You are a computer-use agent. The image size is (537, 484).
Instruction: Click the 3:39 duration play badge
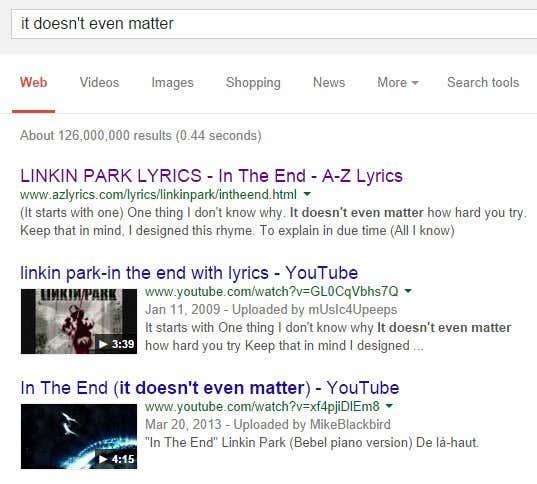click(x=116, y=344)
